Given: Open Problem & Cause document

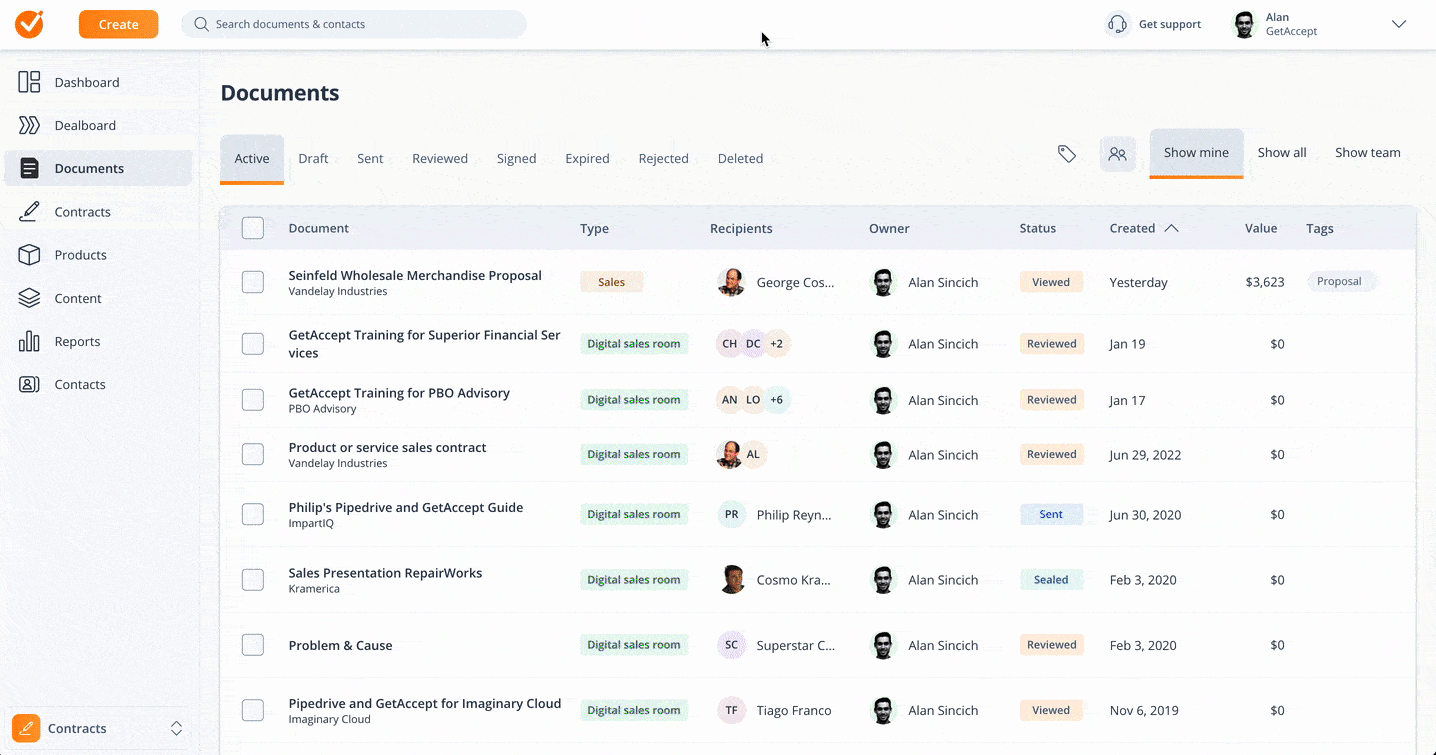Looking at the screenshot, I should 340,645.
